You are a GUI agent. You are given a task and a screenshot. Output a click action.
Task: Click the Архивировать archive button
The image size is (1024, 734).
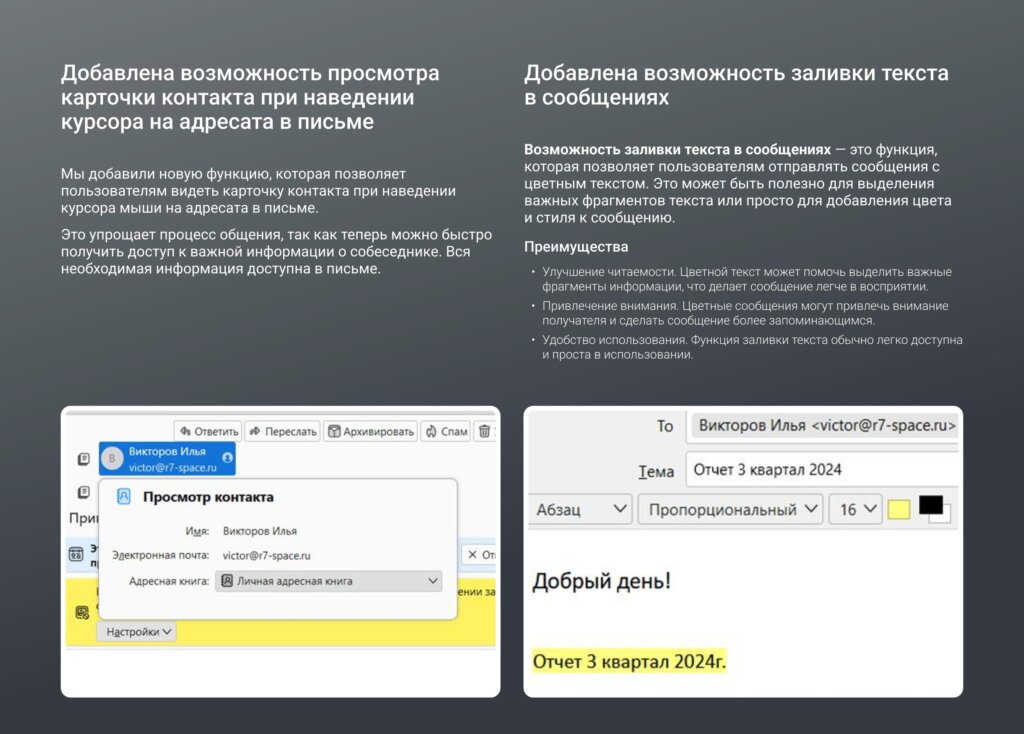370,432
